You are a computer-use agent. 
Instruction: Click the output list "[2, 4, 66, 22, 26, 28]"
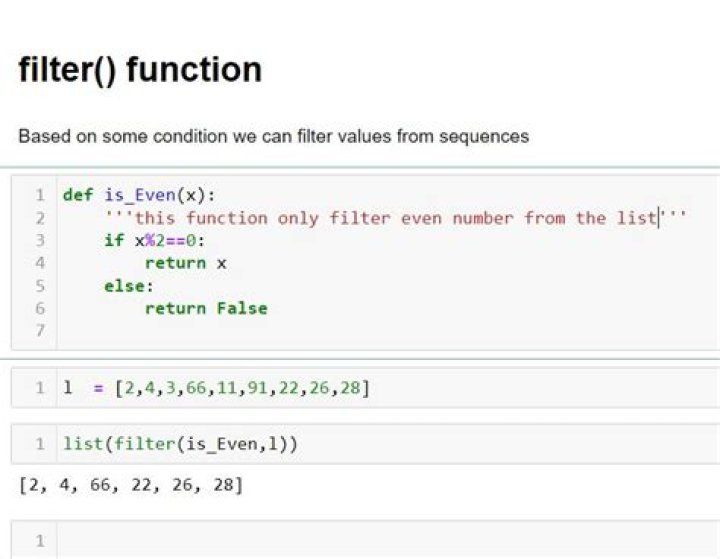[130, 486]
